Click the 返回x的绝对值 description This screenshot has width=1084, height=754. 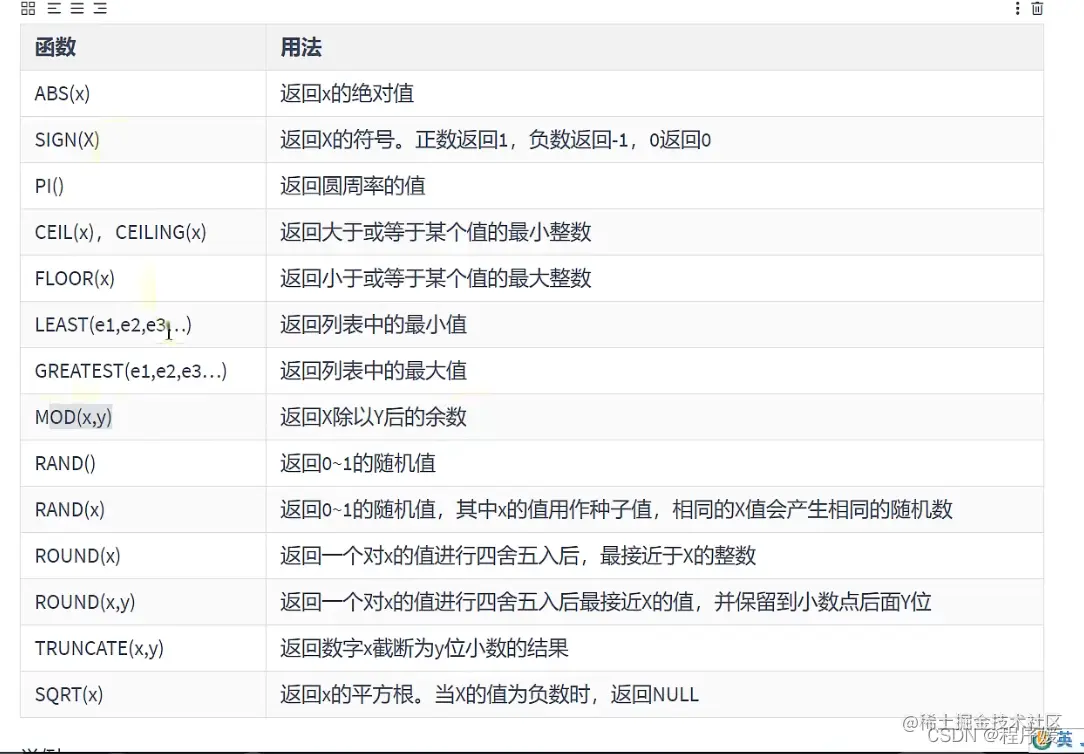347,93
